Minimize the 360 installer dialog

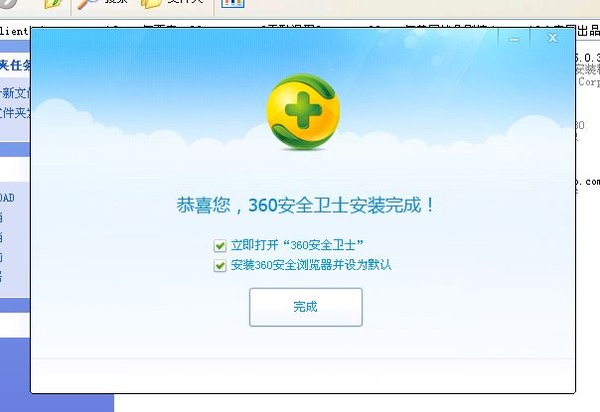pos(514,38)
